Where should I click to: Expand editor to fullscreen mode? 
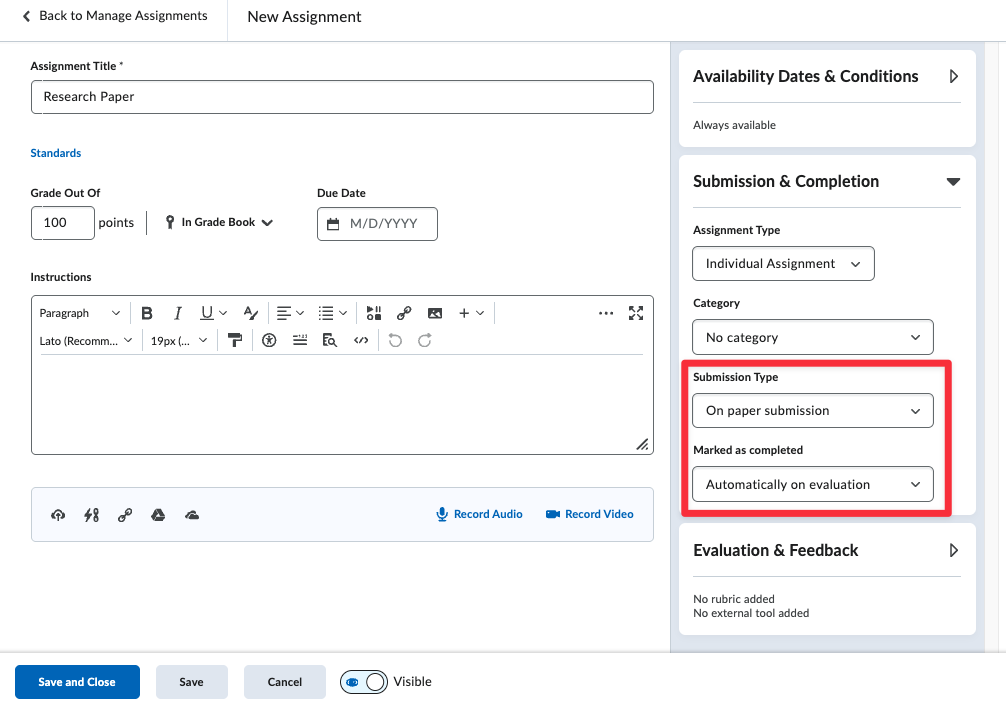pyautogui.click(x=635, y=313)
